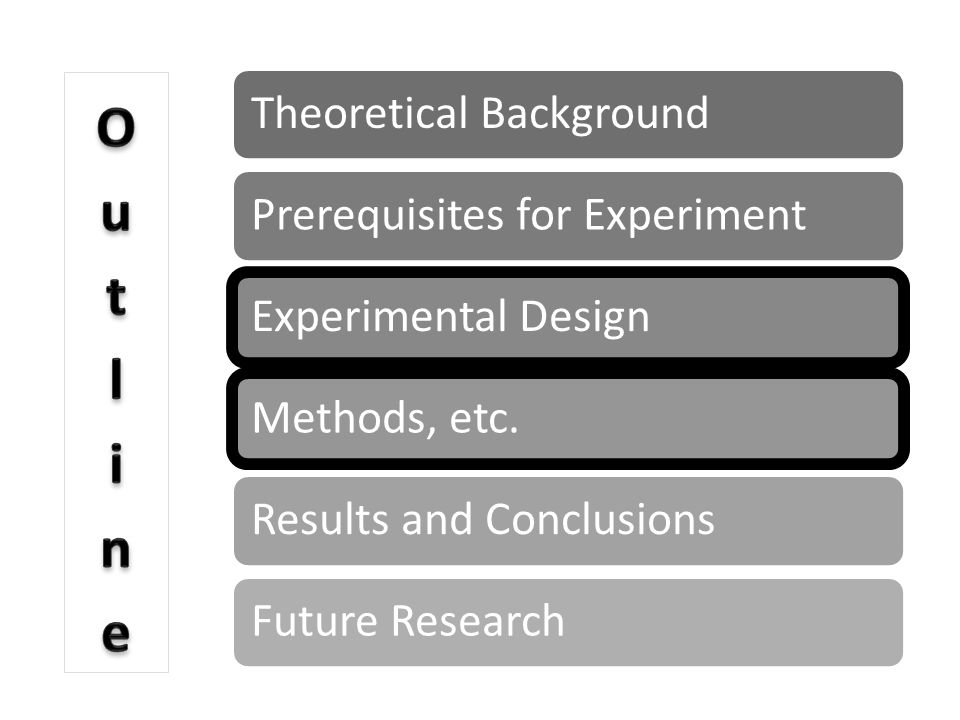Viewport: 960px width, 720px height.
Task: Click the word Design
Action: (x=585, y=318)
